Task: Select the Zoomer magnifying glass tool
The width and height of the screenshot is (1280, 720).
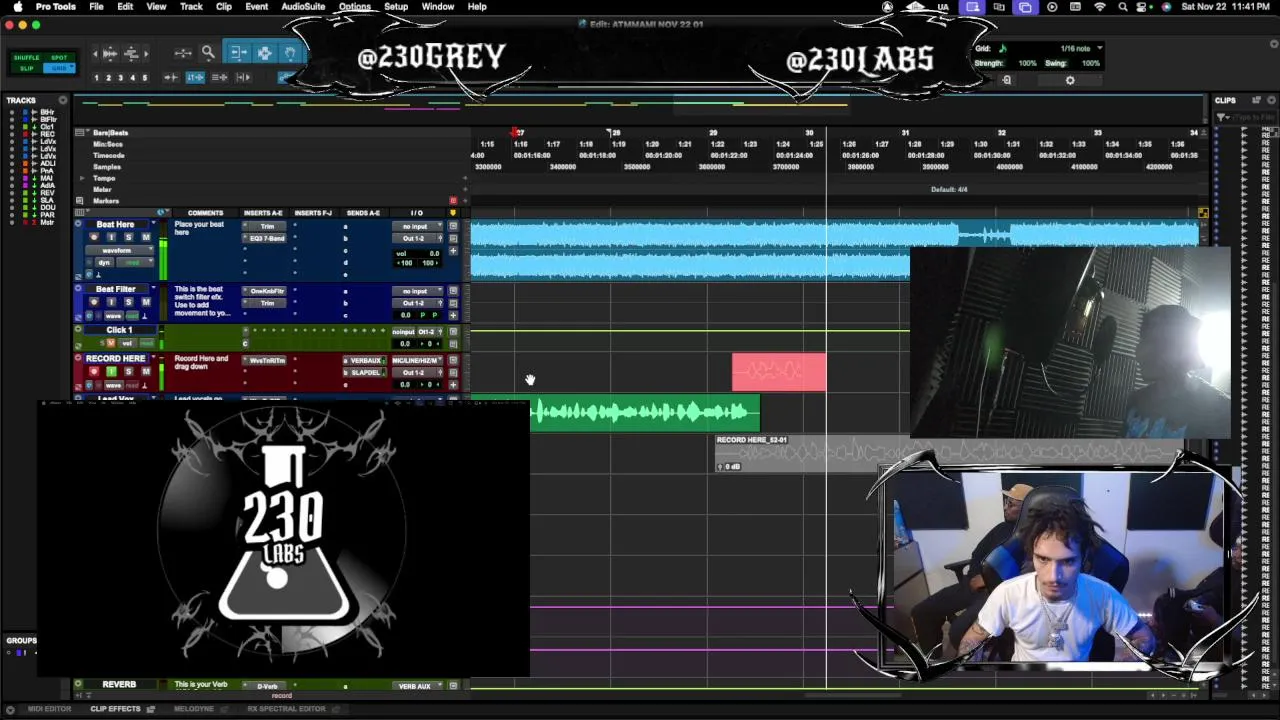Action: tap(208, 52)
